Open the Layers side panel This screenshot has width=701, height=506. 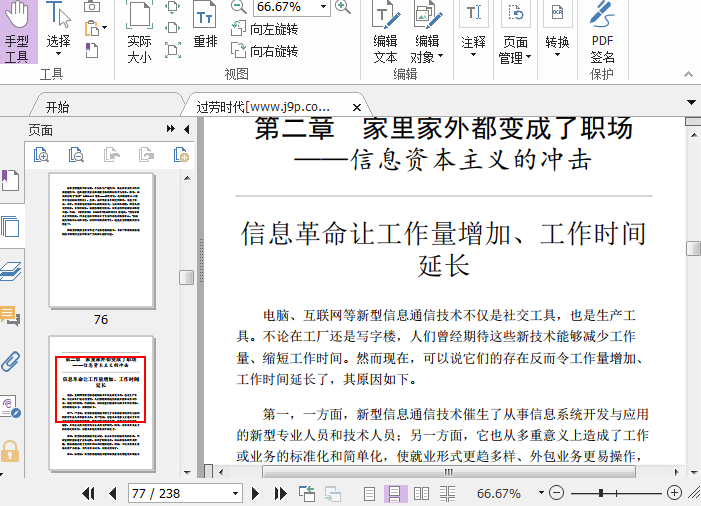point(11,271)
